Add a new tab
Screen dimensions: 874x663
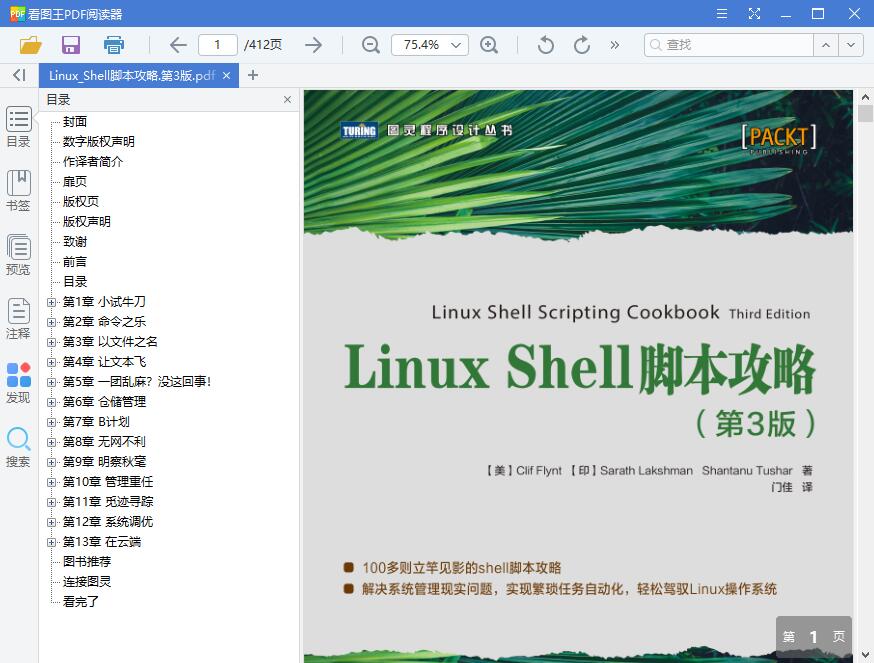(253, 75)
